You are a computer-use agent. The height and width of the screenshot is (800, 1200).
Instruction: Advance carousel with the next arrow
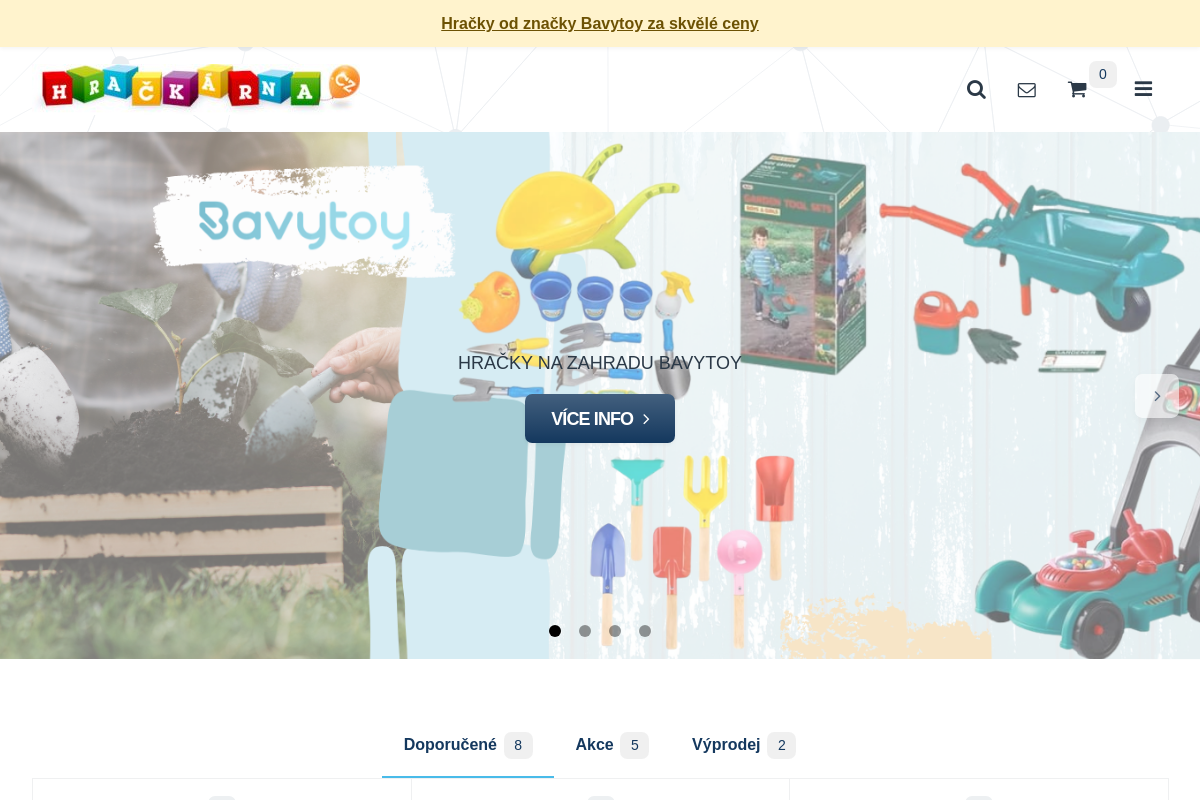[x=1157, y=396]
